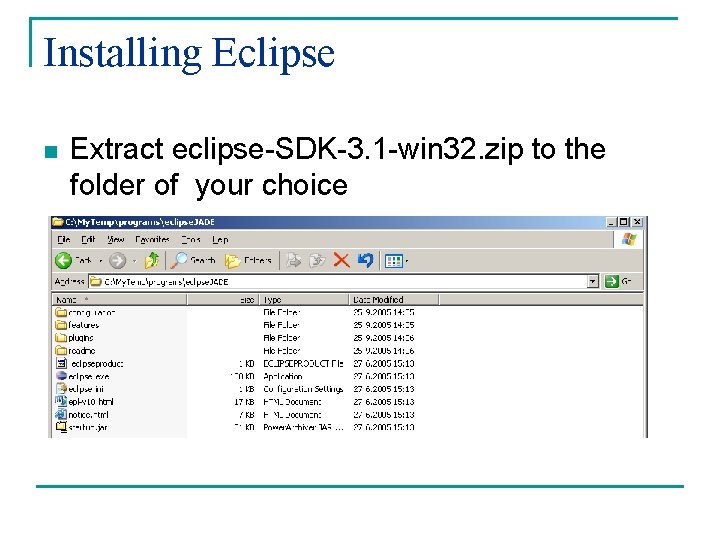Sort by the Size column header

pyautogui.click(x=223, y=300)
